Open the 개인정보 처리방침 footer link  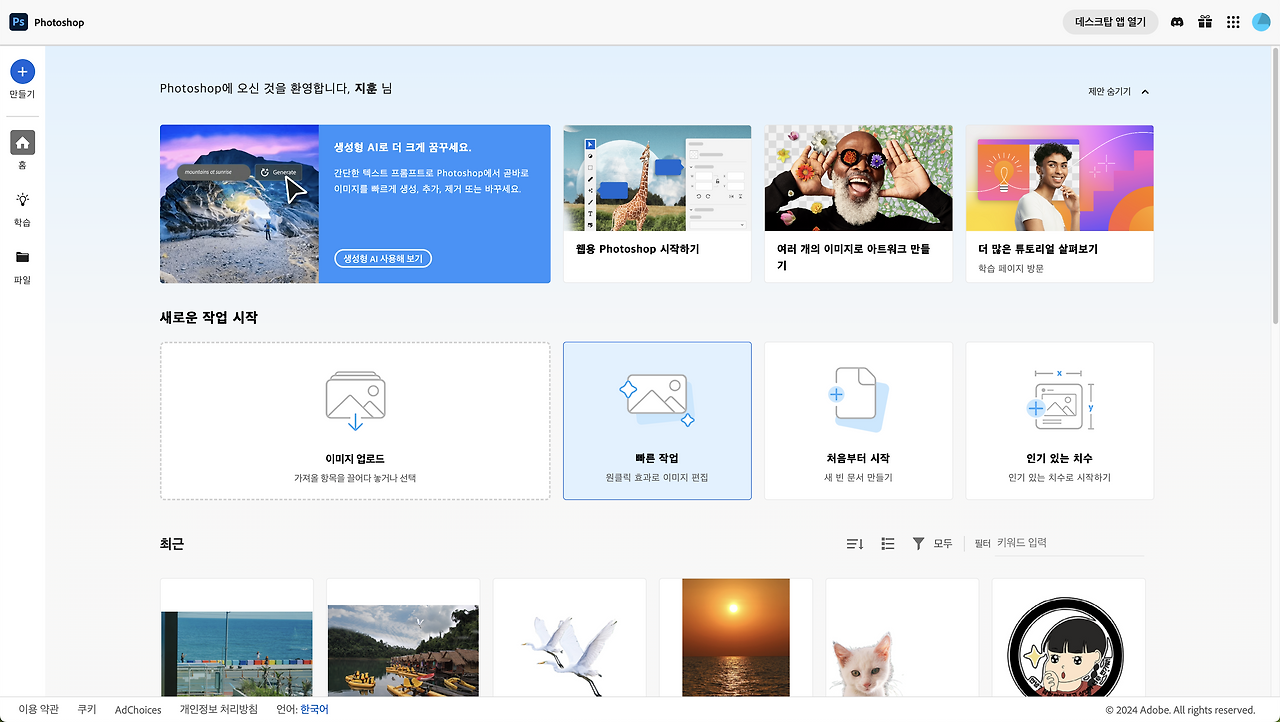219,709
